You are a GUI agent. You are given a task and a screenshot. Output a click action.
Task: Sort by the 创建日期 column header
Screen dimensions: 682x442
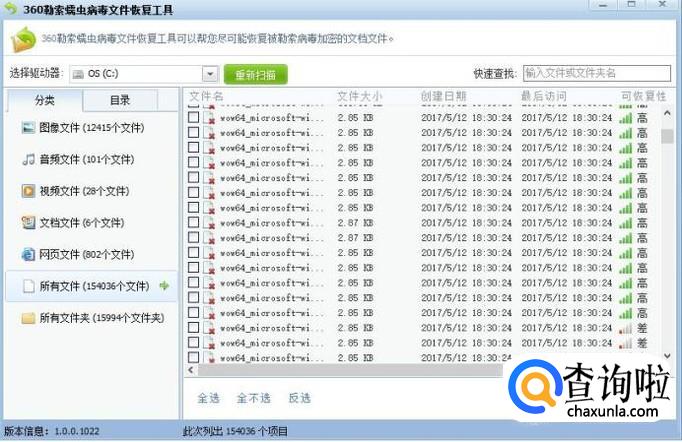pyautogui.click(x=443, y=96)
